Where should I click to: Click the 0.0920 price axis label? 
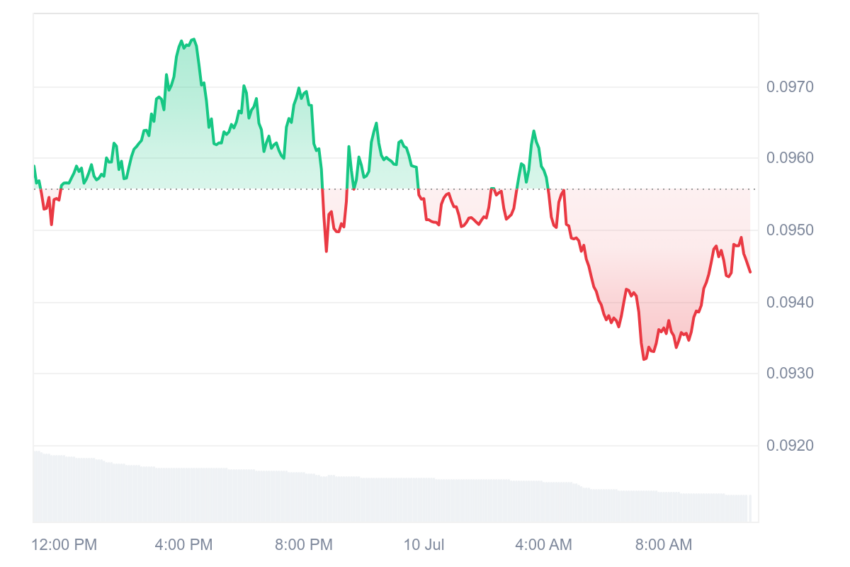(790, 445)
